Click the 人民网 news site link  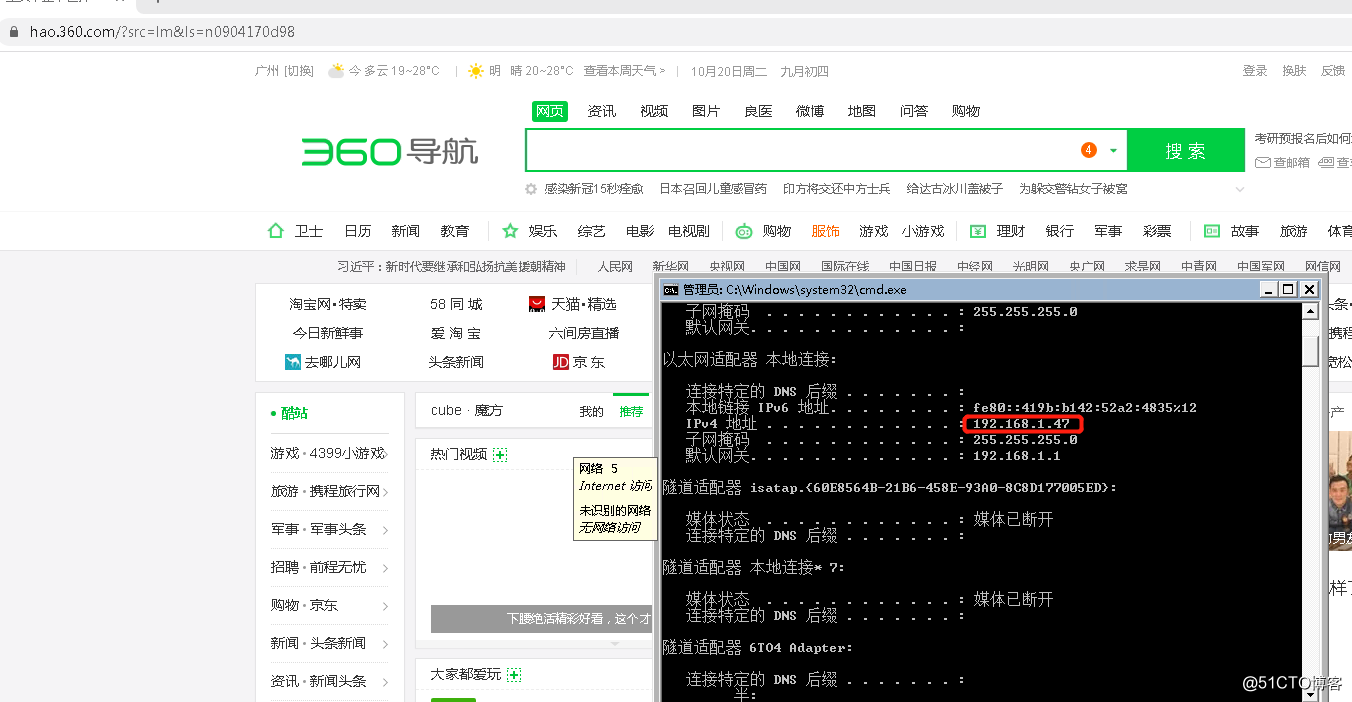616,267
